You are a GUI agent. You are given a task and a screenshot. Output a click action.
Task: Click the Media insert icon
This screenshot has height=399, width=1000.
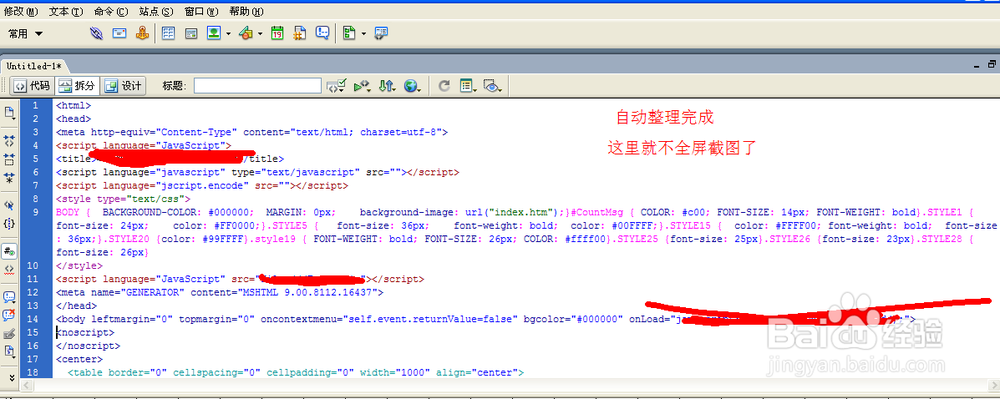coord(246,34)
